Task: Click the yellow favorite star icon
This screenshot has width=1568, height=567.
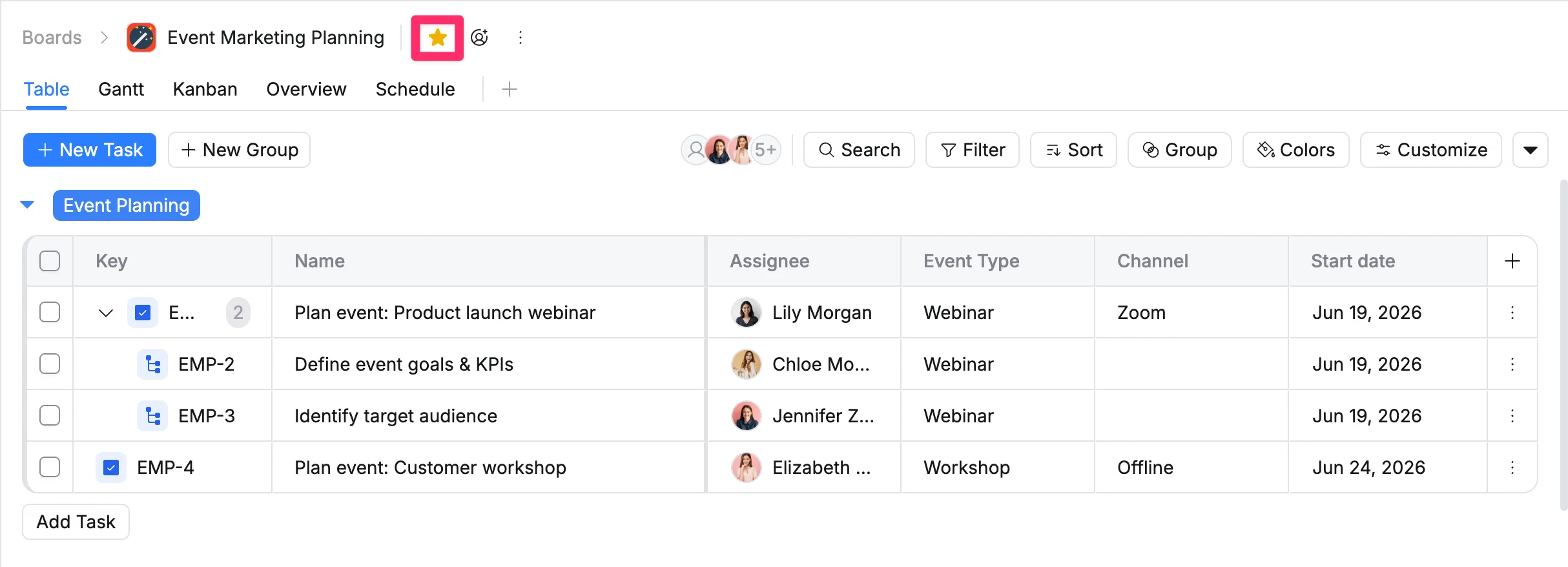Action: click(x=437, y=37)
